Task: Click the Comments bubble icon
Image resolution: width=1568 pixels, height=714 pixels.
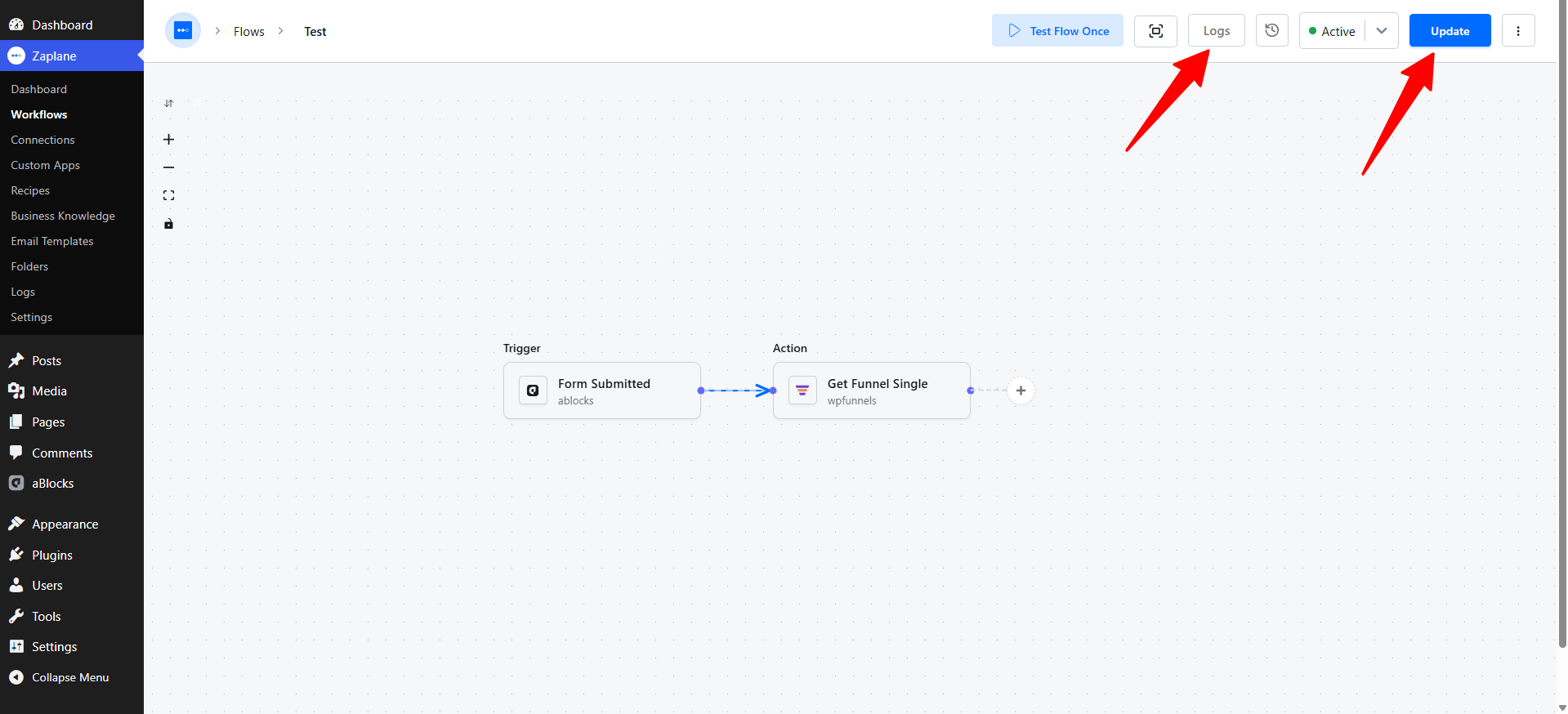Action: pos(16,453)
